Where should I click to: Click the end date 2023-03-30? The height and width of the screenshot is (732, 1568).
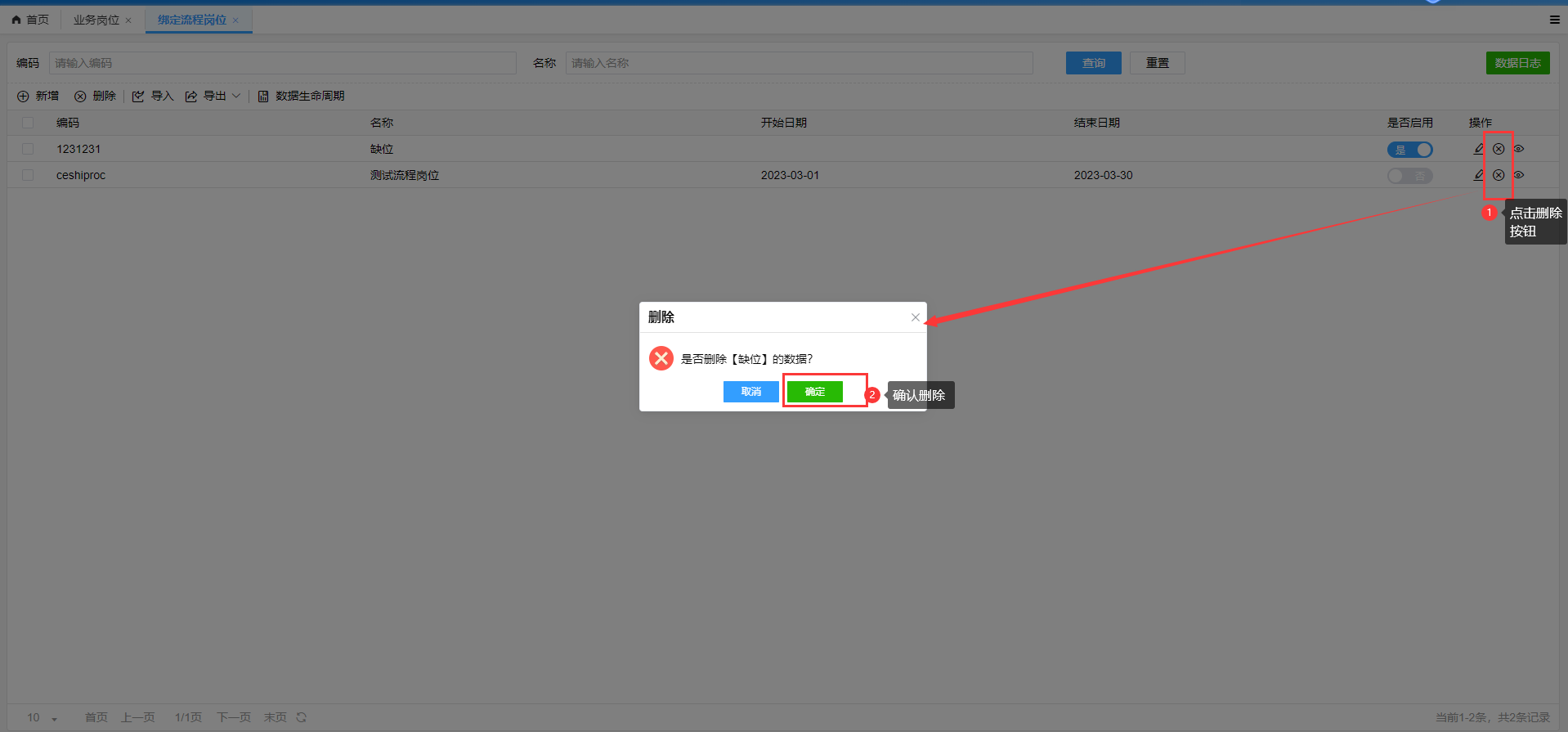tap(1103, 175)
